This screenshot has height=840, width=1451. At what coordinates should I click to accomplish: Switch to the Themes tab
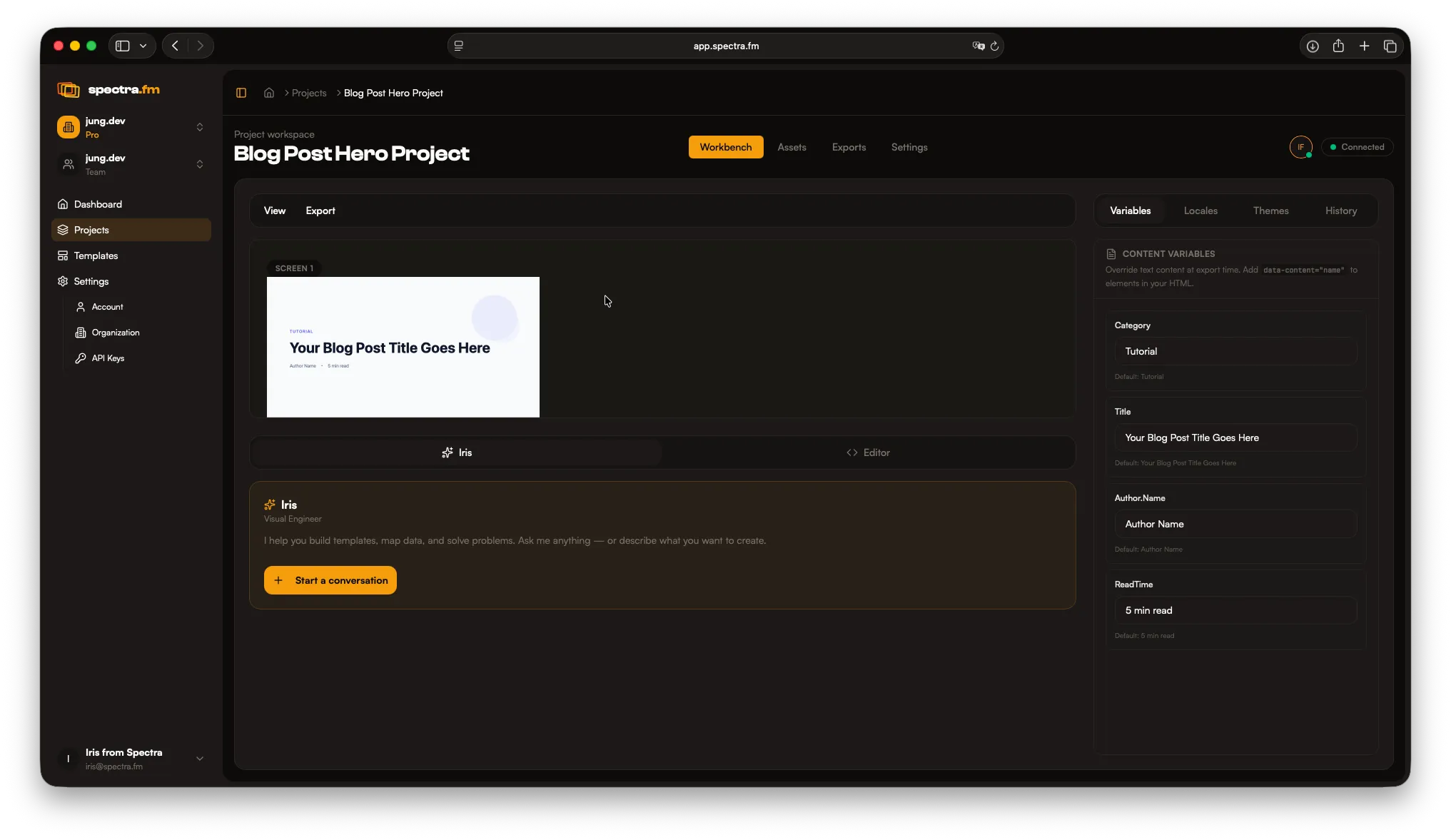(x=1270, y=211)
